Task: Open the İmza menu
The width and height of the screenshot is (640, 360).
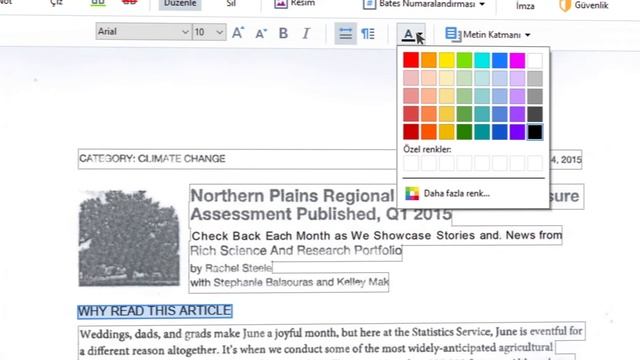Action: click(x=525, y=6)
